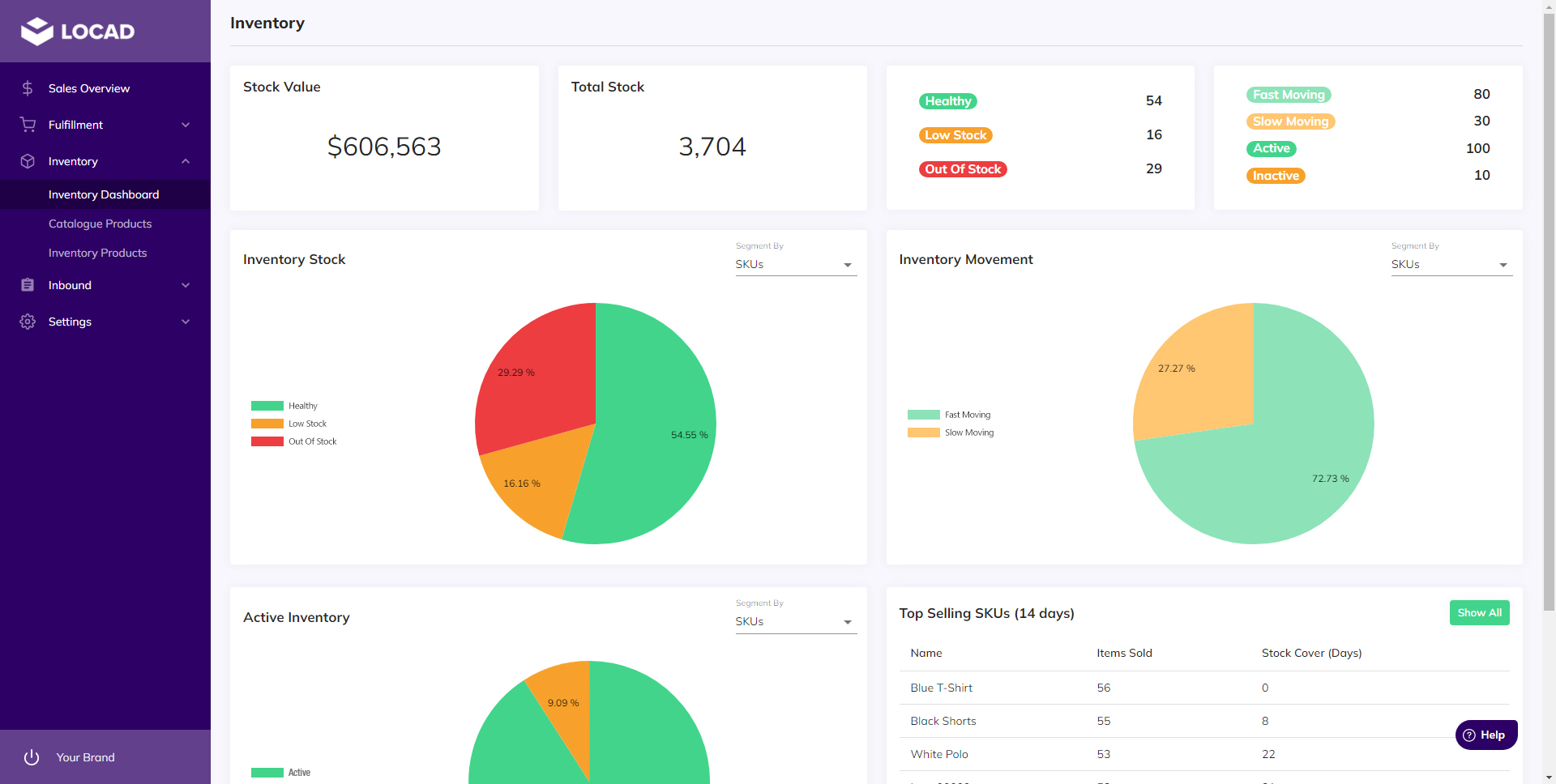Open the Help question-mark icon
The image size is (1556, 784).
point(1471,735)
